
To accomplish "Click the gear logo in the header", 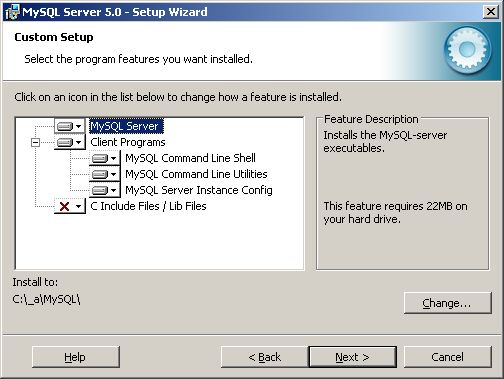I will pos(467,50).
